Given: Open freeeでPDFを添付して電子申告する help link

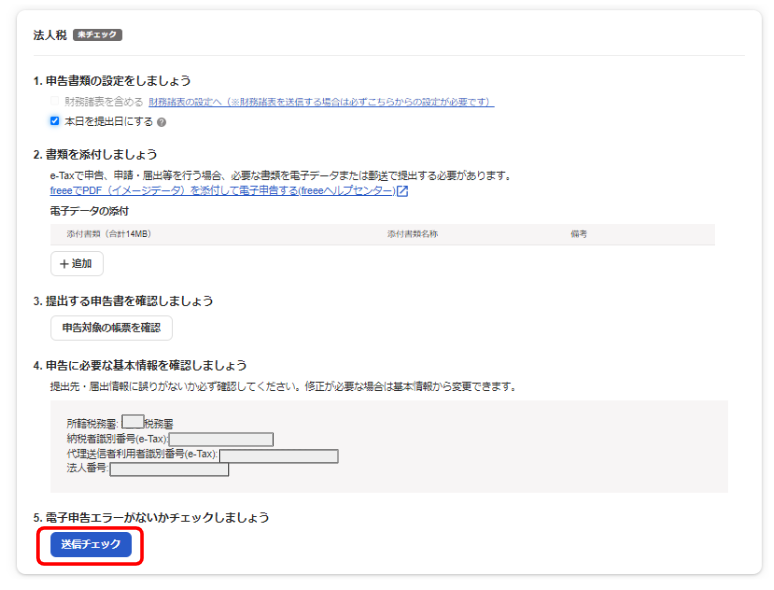Looking at the screenshot, I should coord(223,191).
